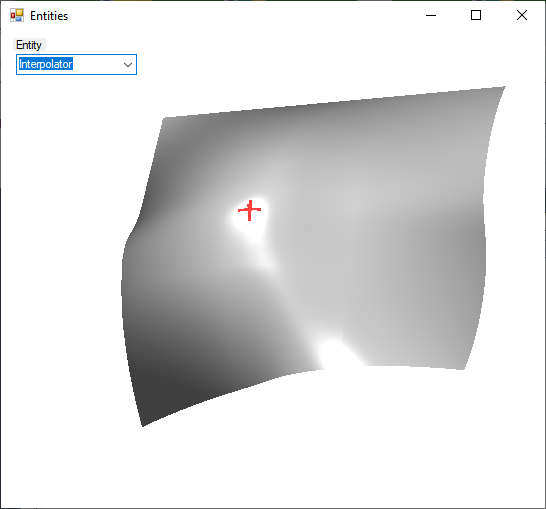The image size is (546, 509).
Task: Close the Entities window
Action: 522,15
